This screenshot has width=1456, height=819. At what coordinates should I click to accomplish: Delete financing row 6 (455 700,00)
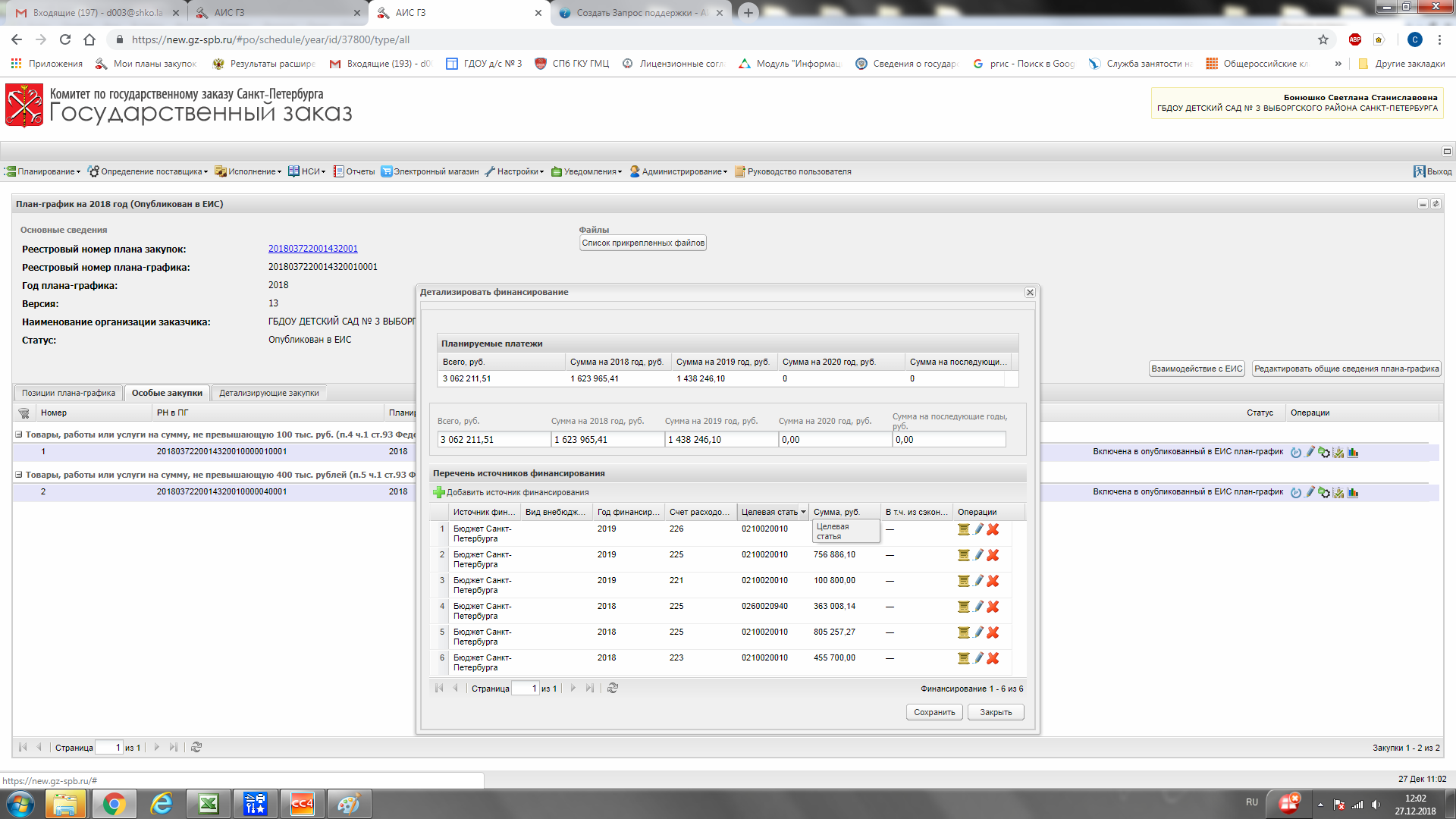coord(993,658)
